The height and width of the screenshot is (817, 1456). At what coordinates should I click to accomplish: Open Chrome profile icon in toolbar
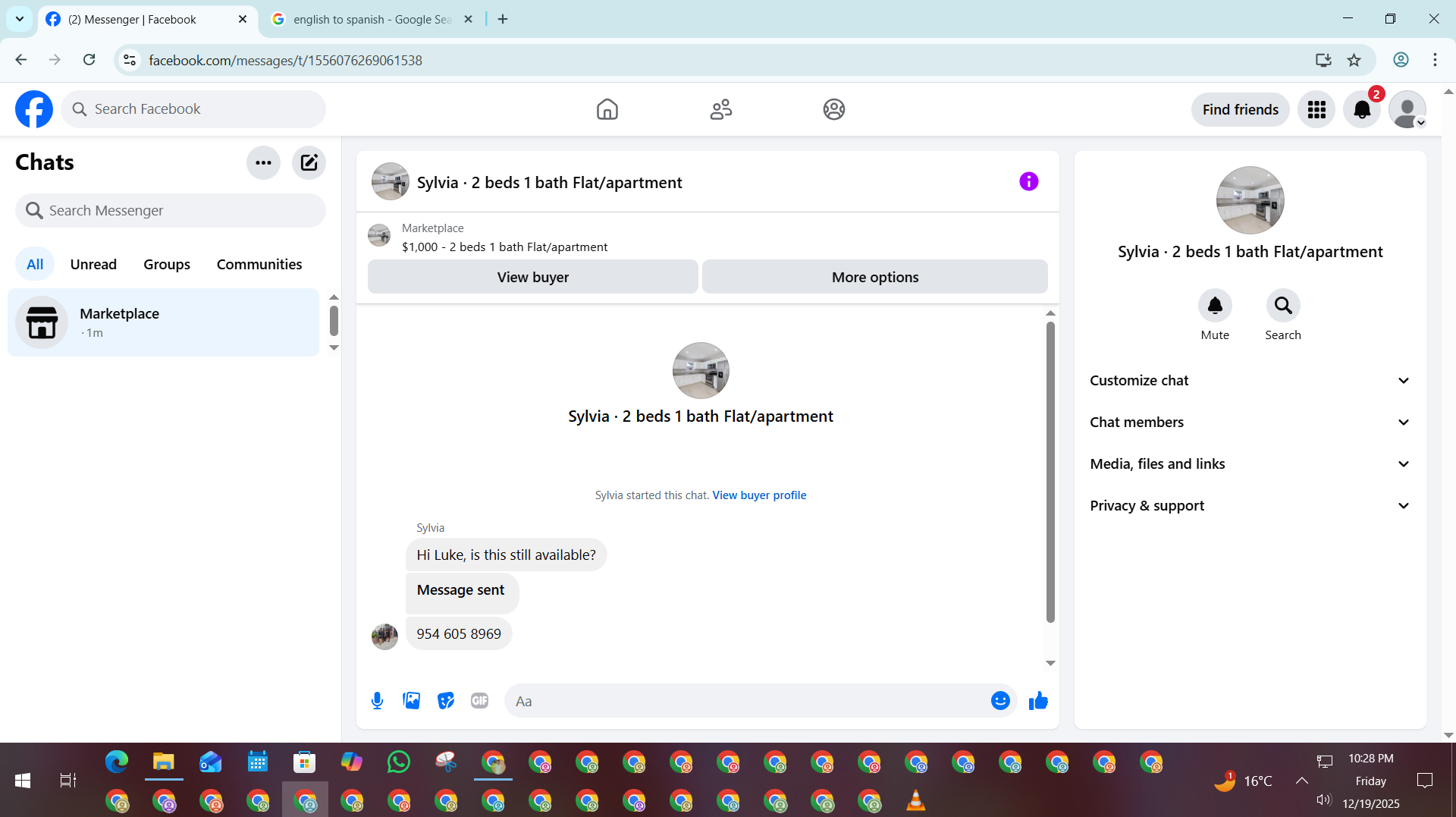coord(1401,60)
